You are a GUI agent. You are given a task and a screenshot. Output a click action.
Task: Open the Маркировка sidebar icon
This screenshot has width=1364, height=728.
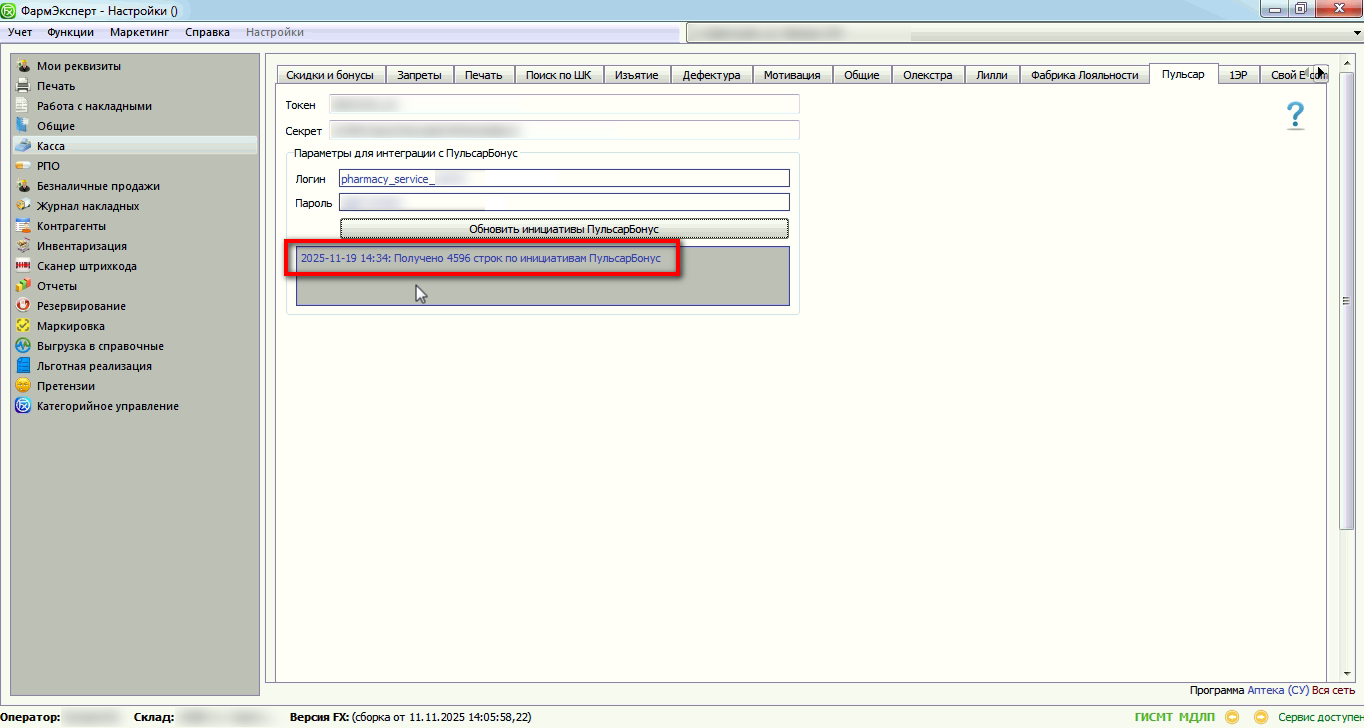pos(23,326)
